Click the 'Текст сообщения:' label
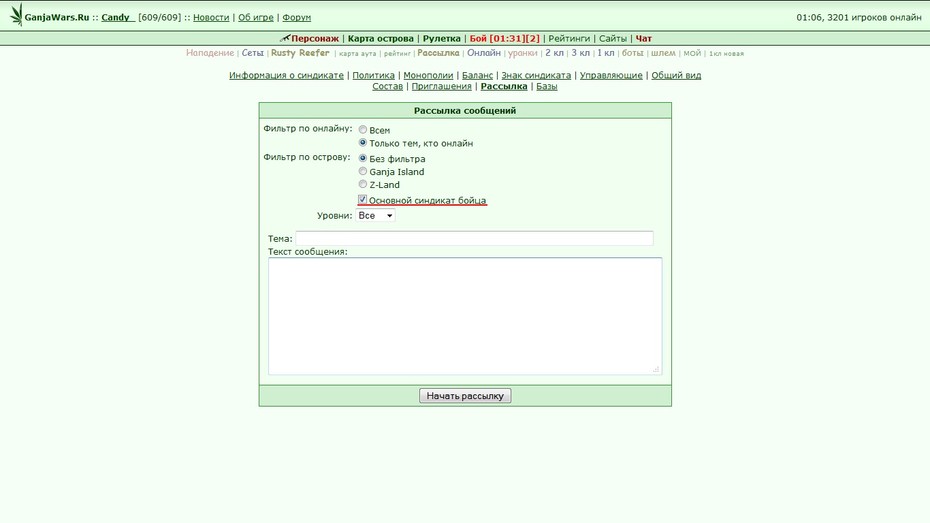930x523 pixels. [x=308, y=251]
